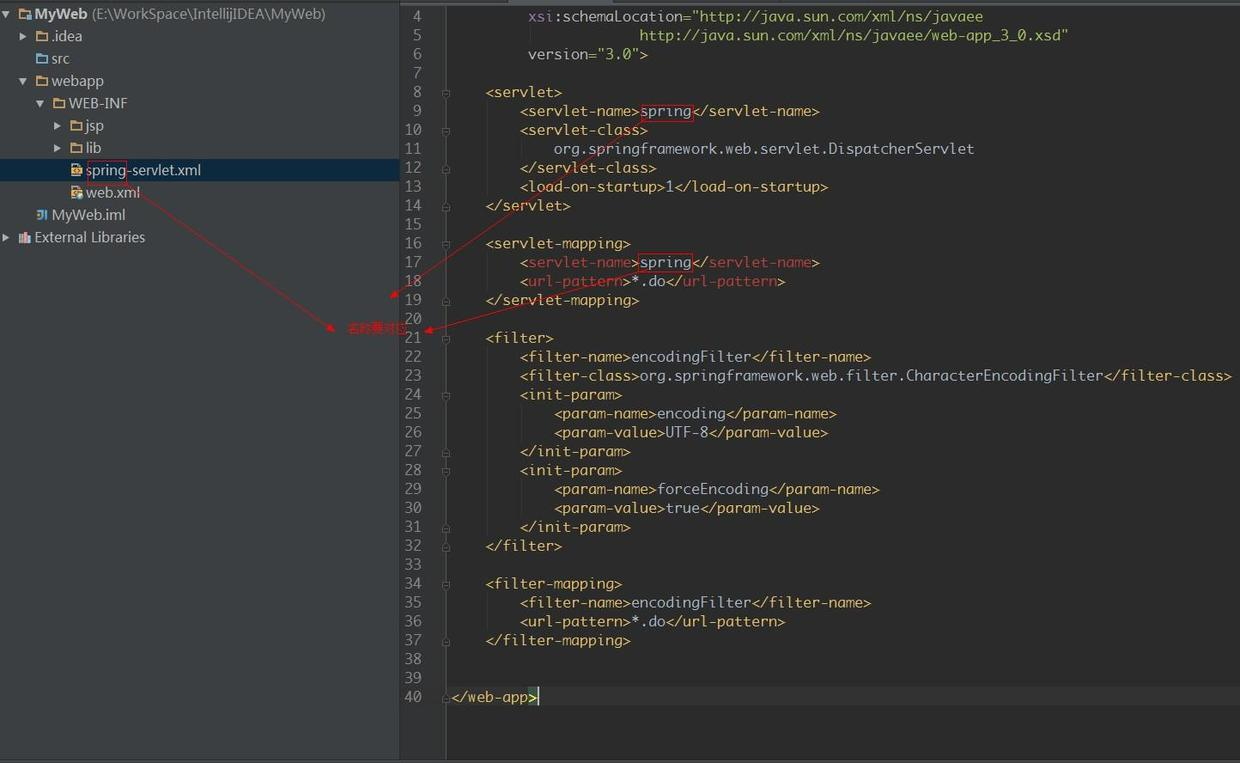The width and height of the screenshot is (1240, 763).
Task: Open web.xml from the project tree
Action: coord(113,193)
